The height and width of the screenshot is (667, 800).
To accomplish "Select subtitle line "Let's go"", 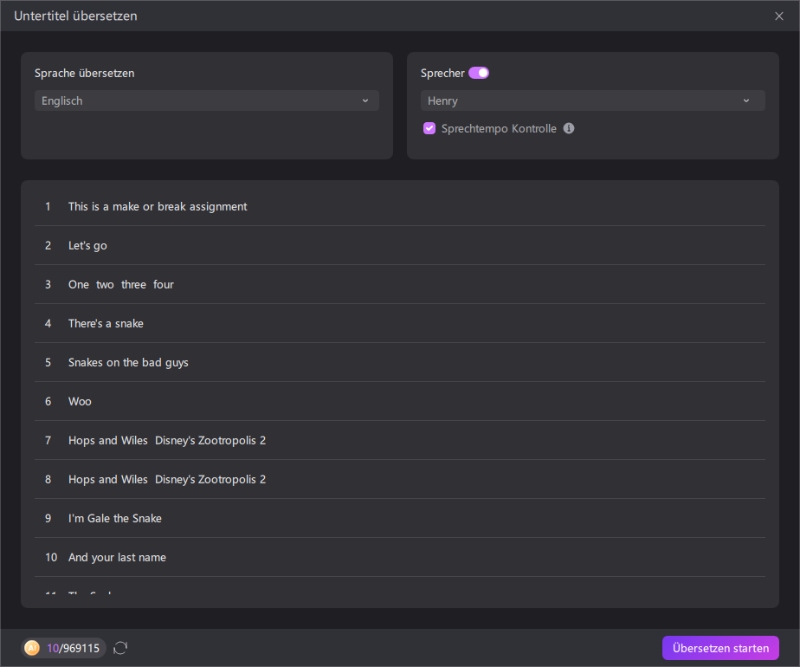I will tap(87, 245).
